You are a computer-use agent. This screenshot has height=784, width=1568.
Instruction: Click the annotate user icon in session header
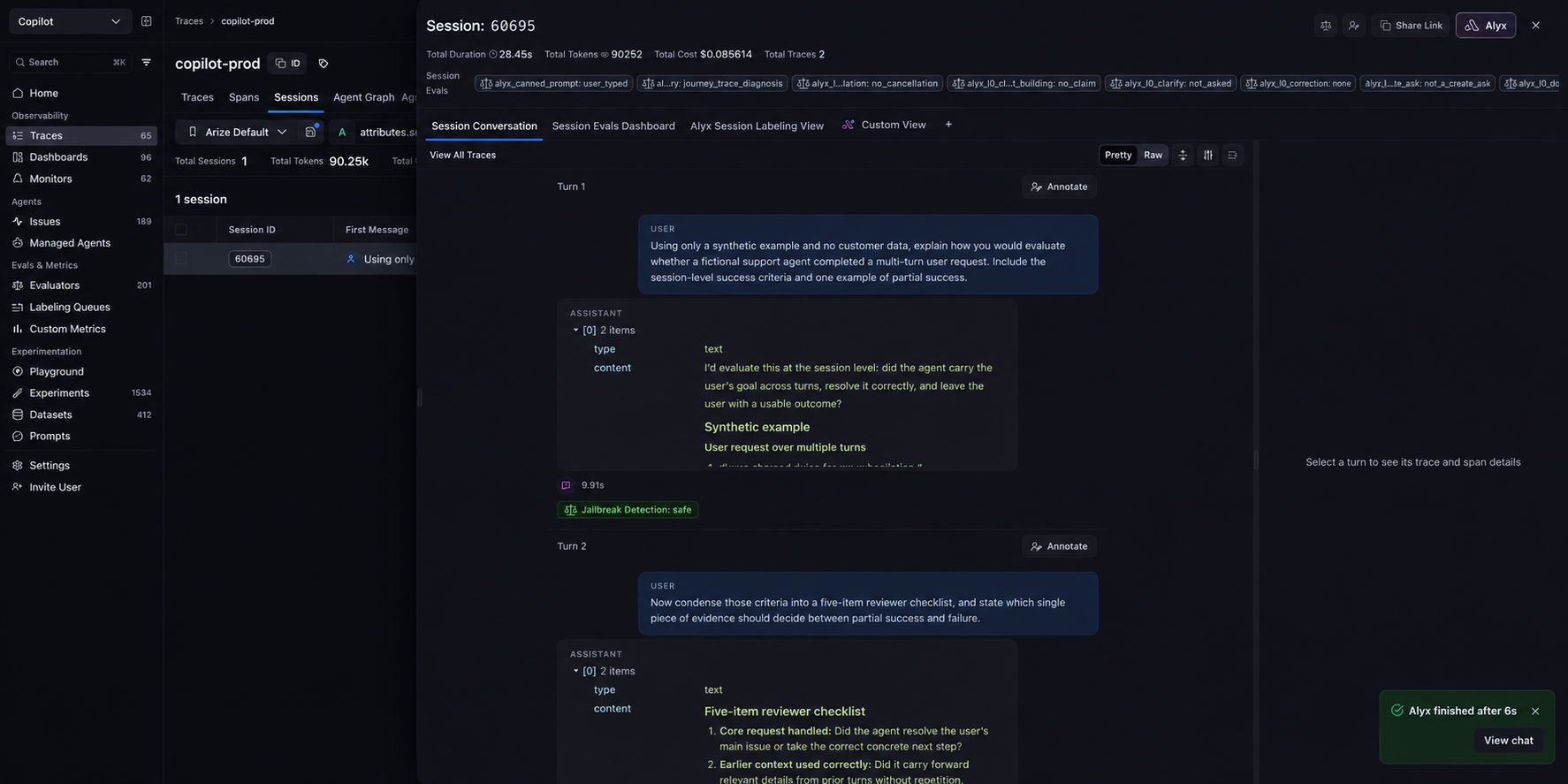1354,26
